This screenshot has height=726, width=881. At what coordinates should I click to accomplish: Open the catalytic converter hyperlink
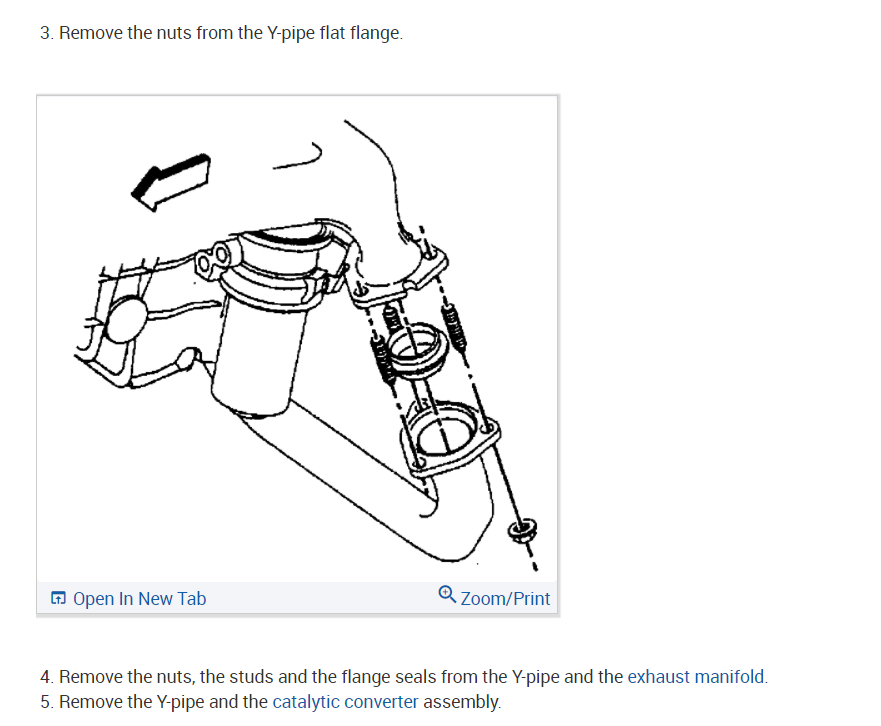coord(346,702)
